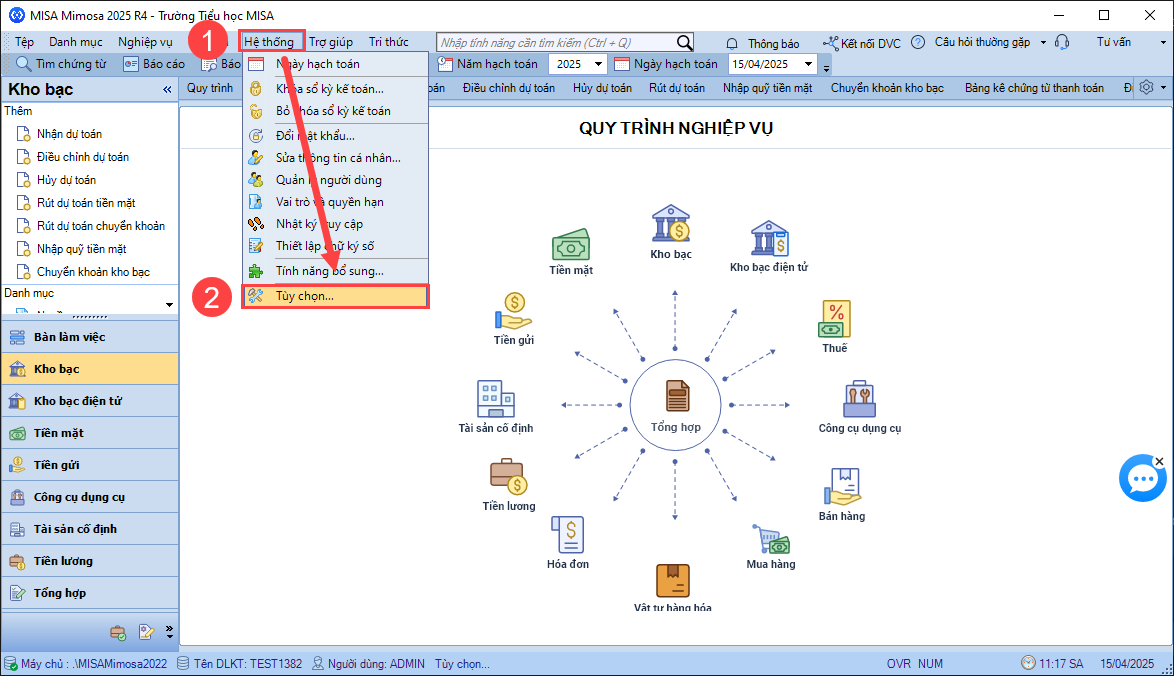Switch to Chuyển khoản kho bạc tab
This screenshot has width=1174, height=676.
(x=887, y=88)
